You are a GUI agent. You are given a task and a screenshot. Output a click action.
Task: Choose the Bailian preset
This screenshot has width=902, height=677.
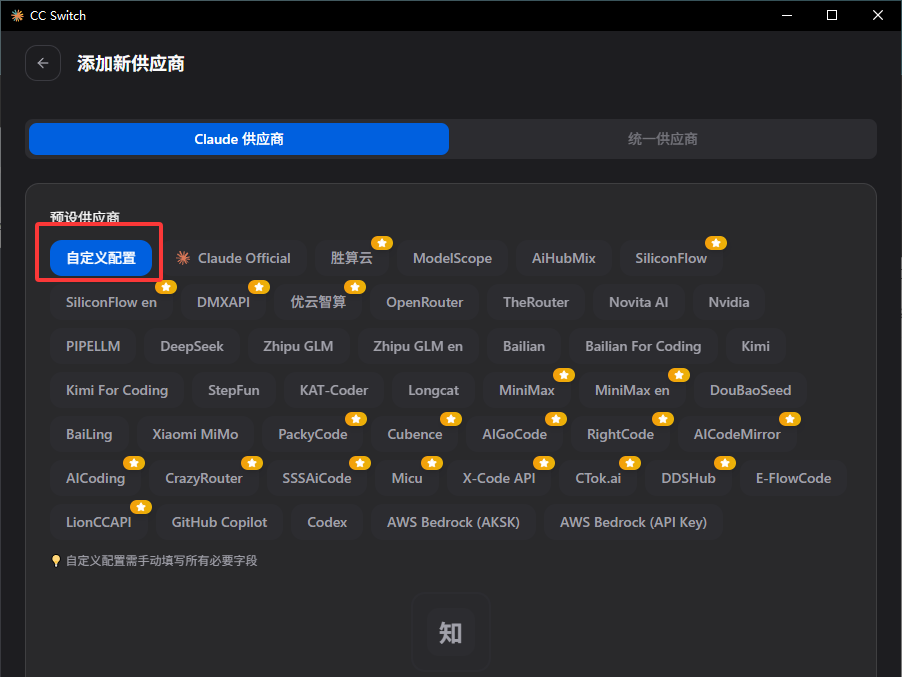pyautogui.click(x=523, y=346)
